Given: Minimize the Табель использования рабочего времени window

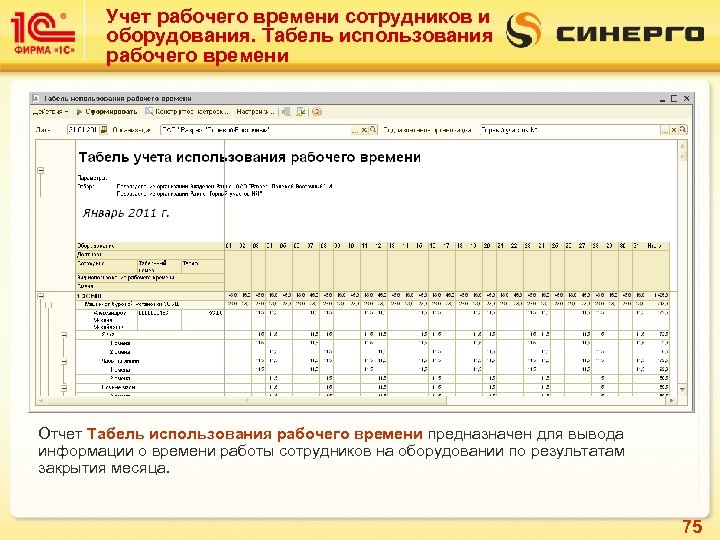Looking at the screenshot, I should click(662, 99).
